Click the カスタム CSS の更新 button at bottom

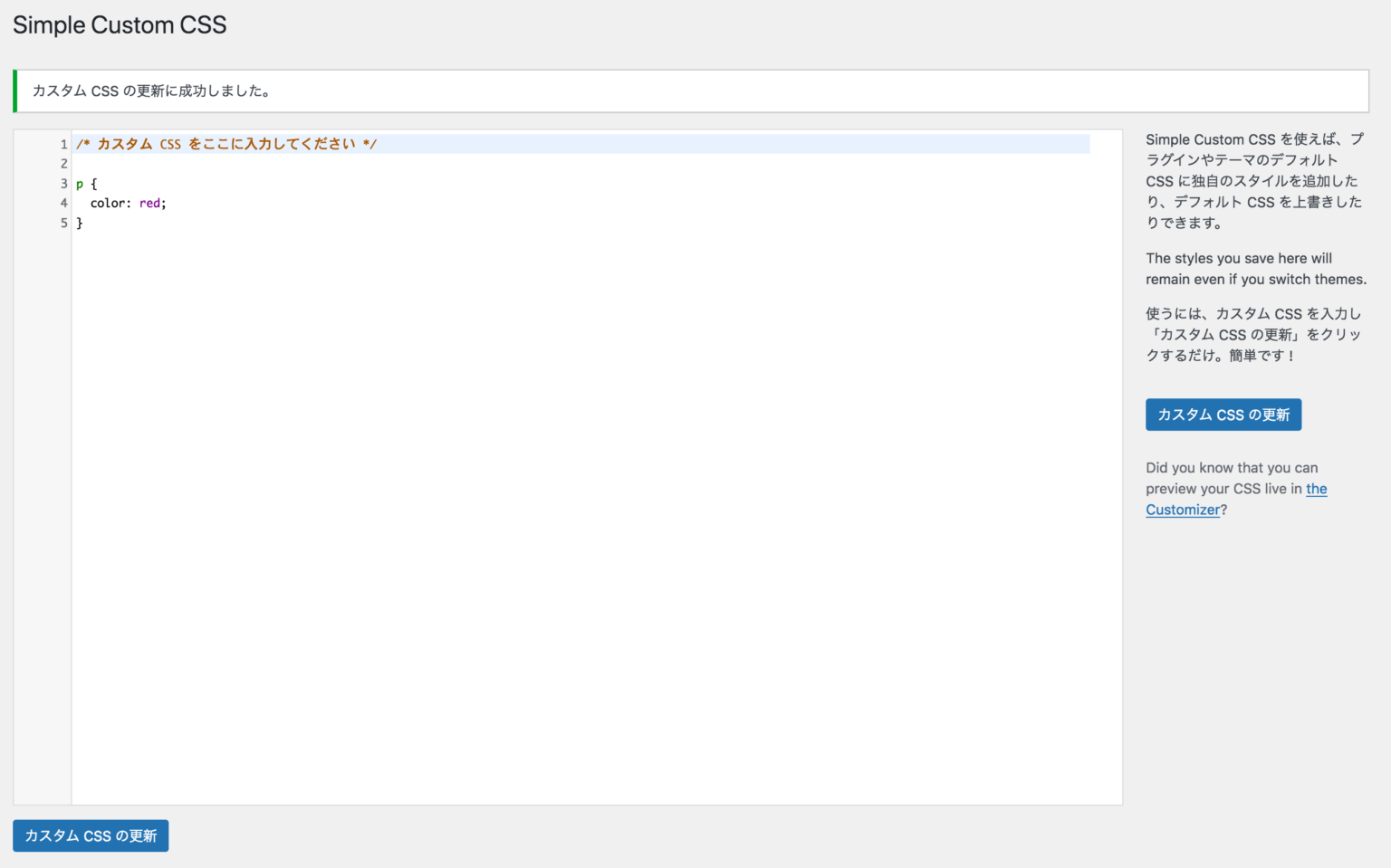point(90,835)
